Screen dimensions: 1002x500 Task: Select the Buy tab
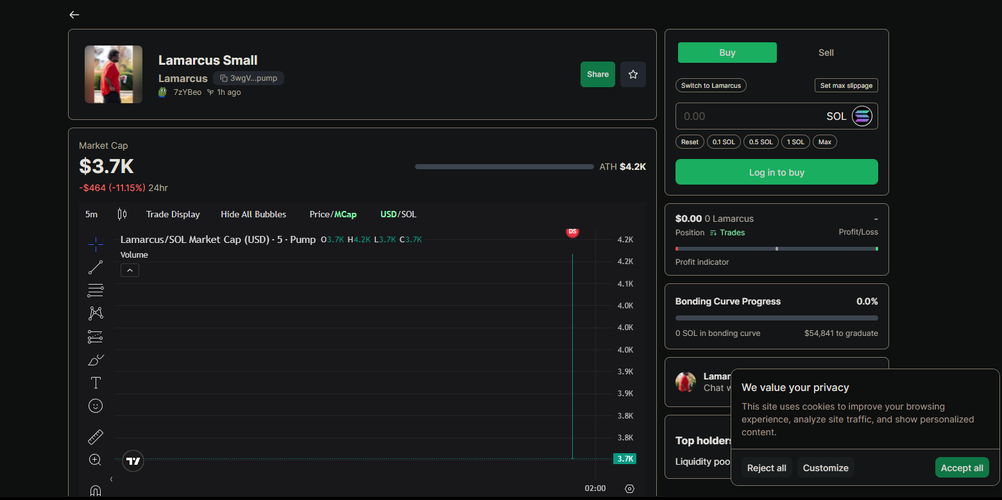coord(727,53)
